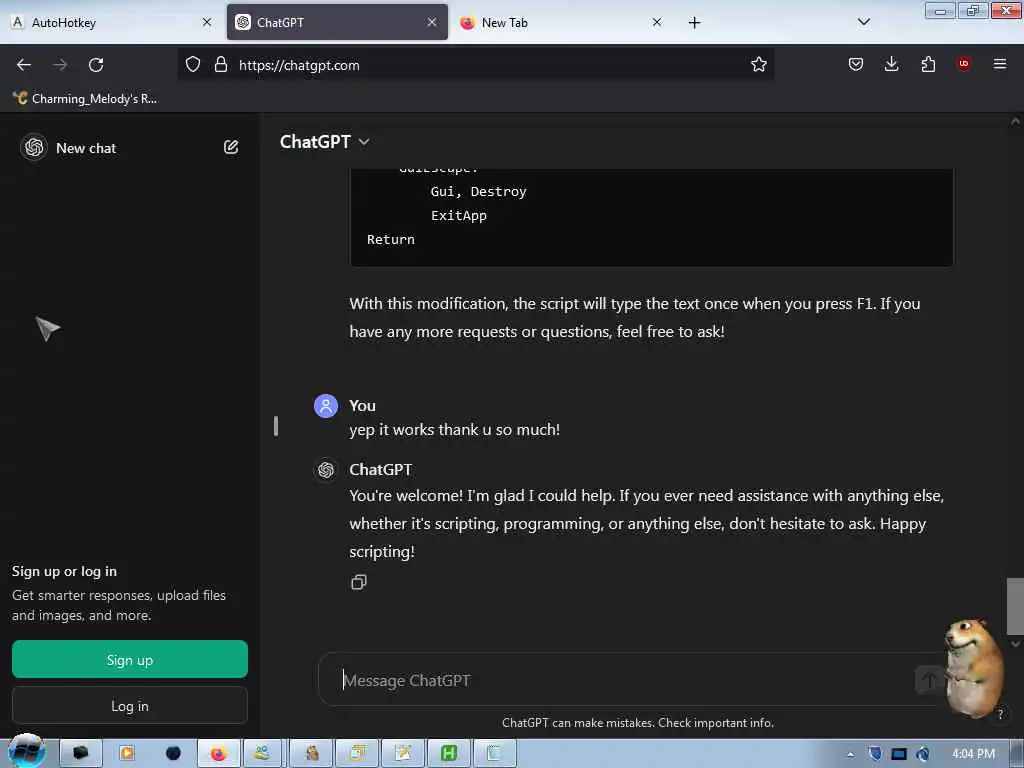This screenshot has width=1024, height=768.
Task: Open the extensions puzzle icon
Action: (928, 64)
